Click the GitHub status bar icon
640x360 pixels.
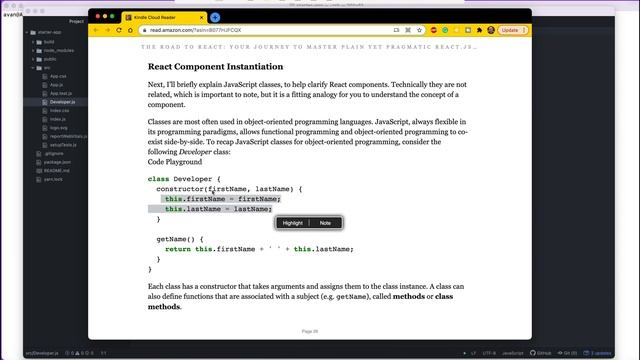click(540, 353)
